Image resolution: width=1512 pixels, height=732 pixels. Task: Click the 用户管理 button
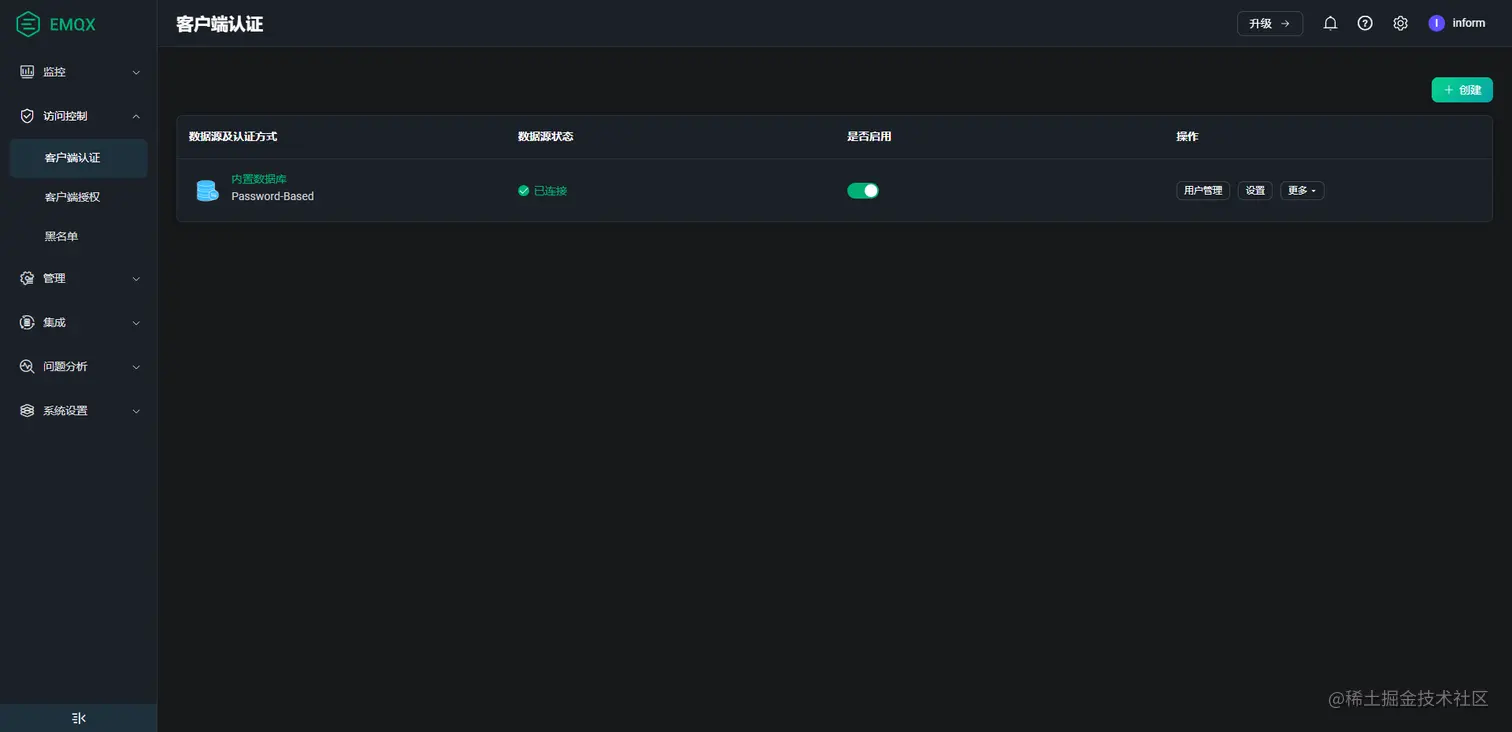pos(1203,190)
